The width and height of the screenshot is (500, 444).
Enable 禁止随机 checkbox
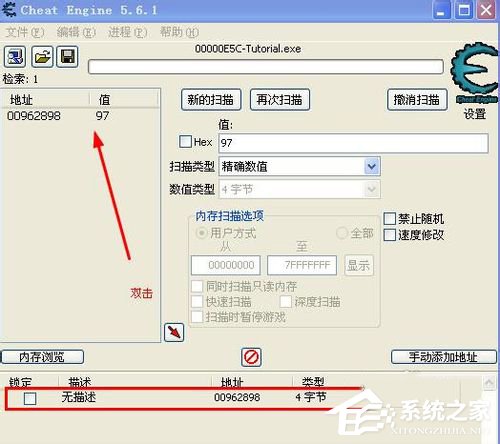click(389, 219)
